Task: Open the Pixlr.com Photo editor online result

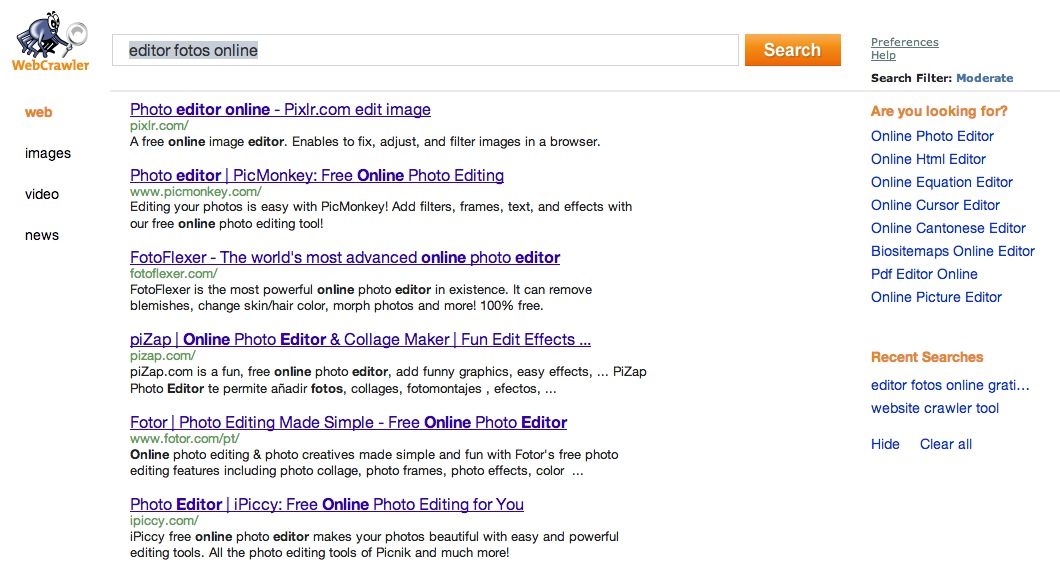Action: [280, 110]
